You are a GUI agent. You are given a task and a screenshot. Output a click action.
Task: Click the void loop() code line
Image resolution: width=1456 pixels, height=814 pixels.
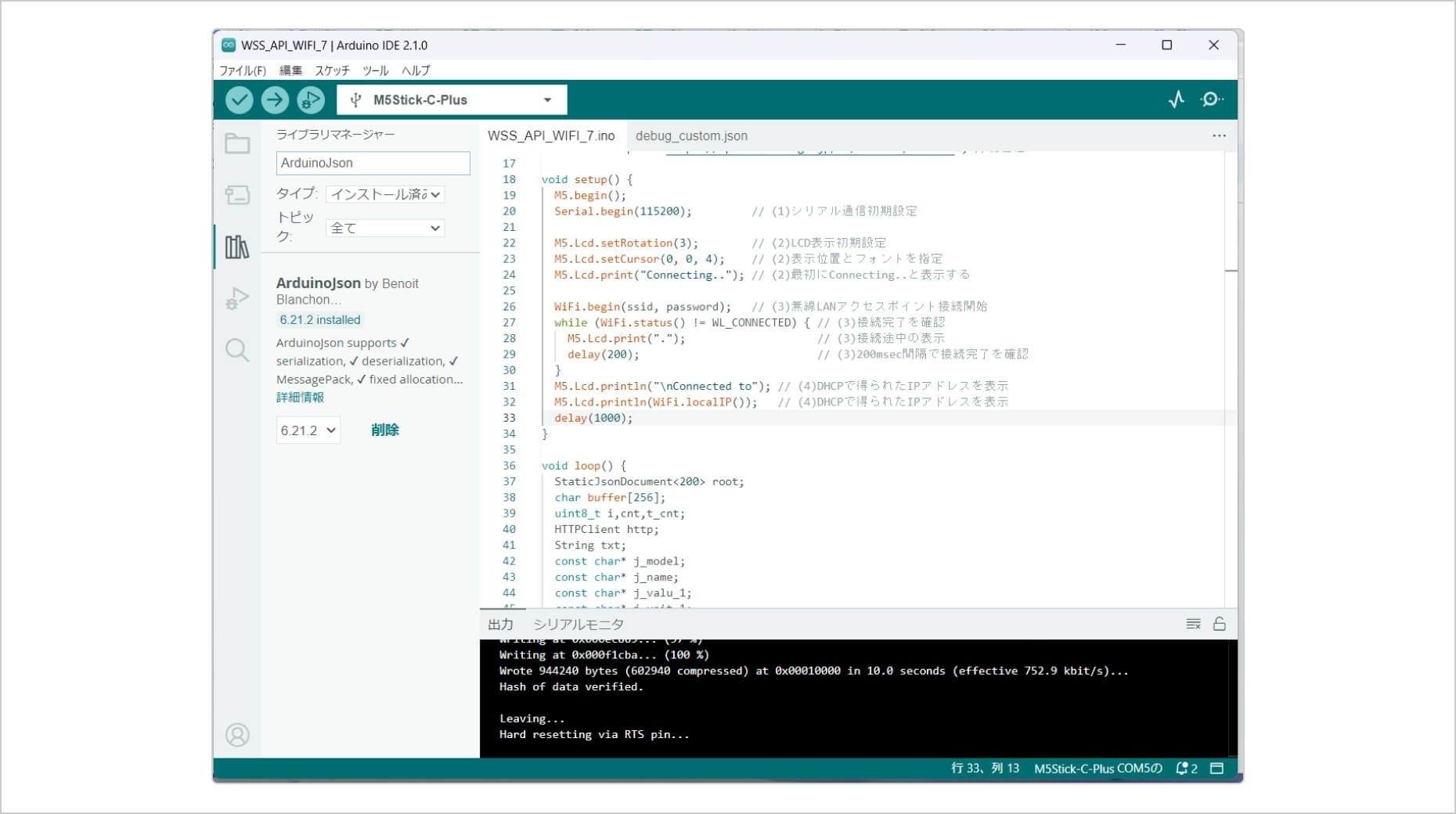[584, 466]
